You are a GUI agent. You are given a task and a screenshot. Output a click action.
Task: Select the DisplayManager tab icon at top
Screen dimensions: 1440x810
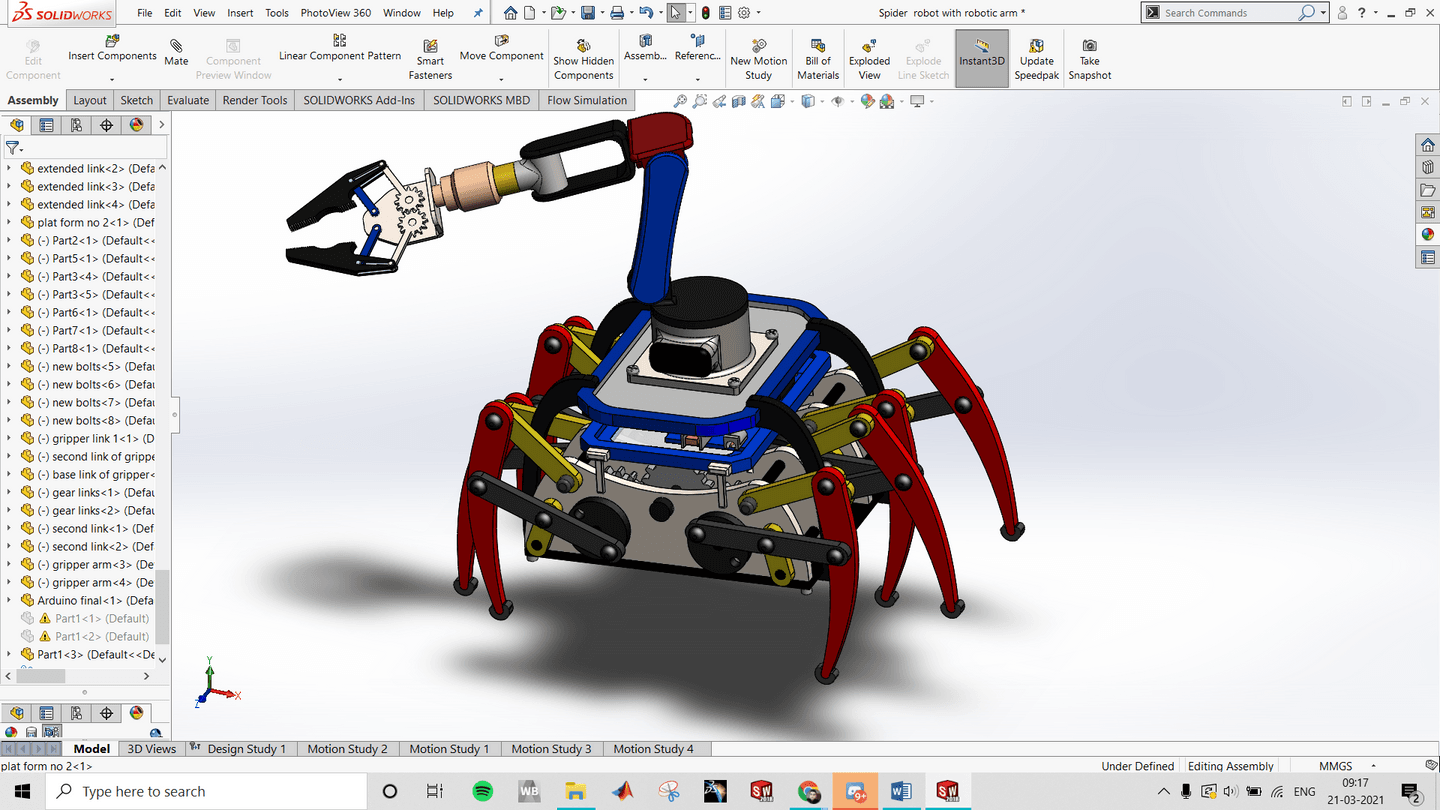click(136, 125)
